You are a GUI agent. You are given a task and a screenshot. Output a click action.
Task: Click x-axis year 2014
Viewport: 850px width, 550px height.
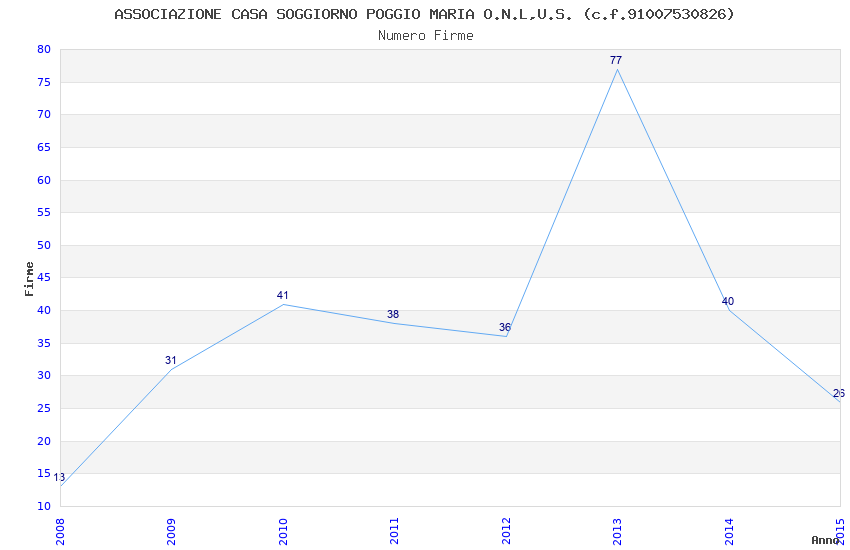point(729,531)
